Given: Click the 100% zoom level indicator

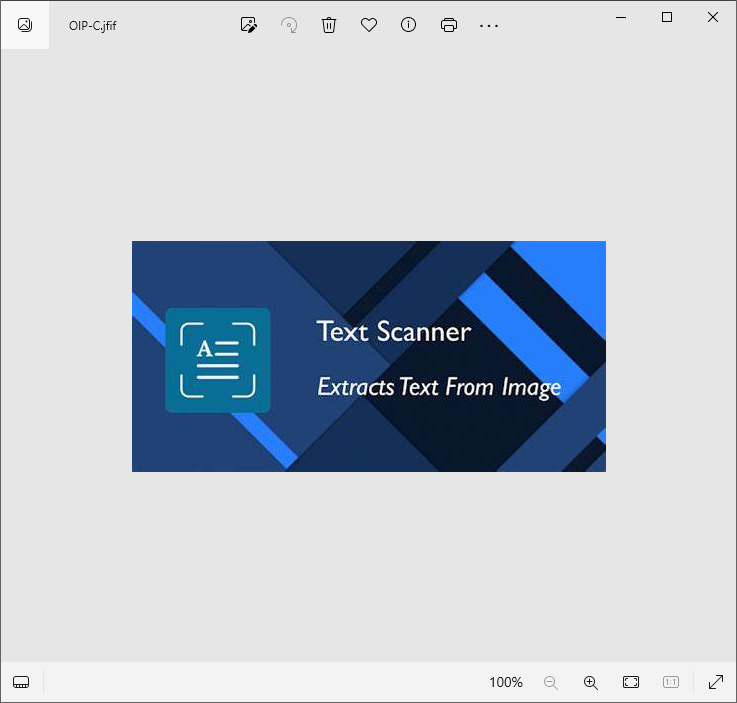Looking at the screenshot, I should 506,682.
